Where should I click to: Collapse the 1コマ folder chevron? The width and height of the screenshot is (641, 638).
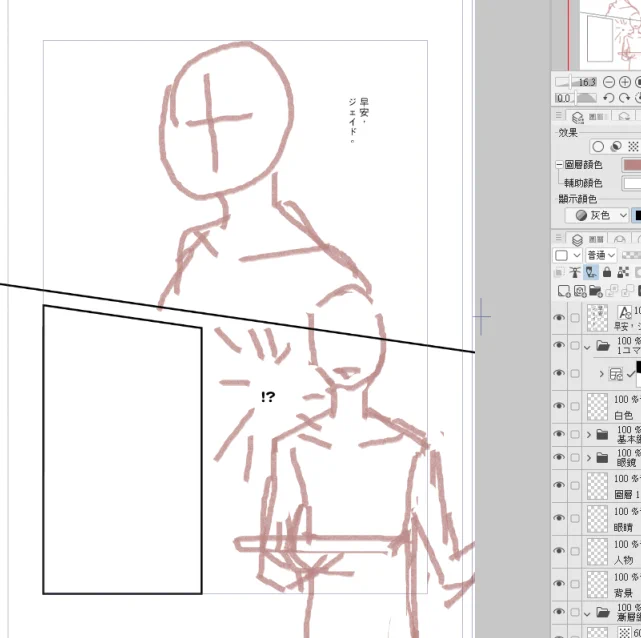(587, 348)
